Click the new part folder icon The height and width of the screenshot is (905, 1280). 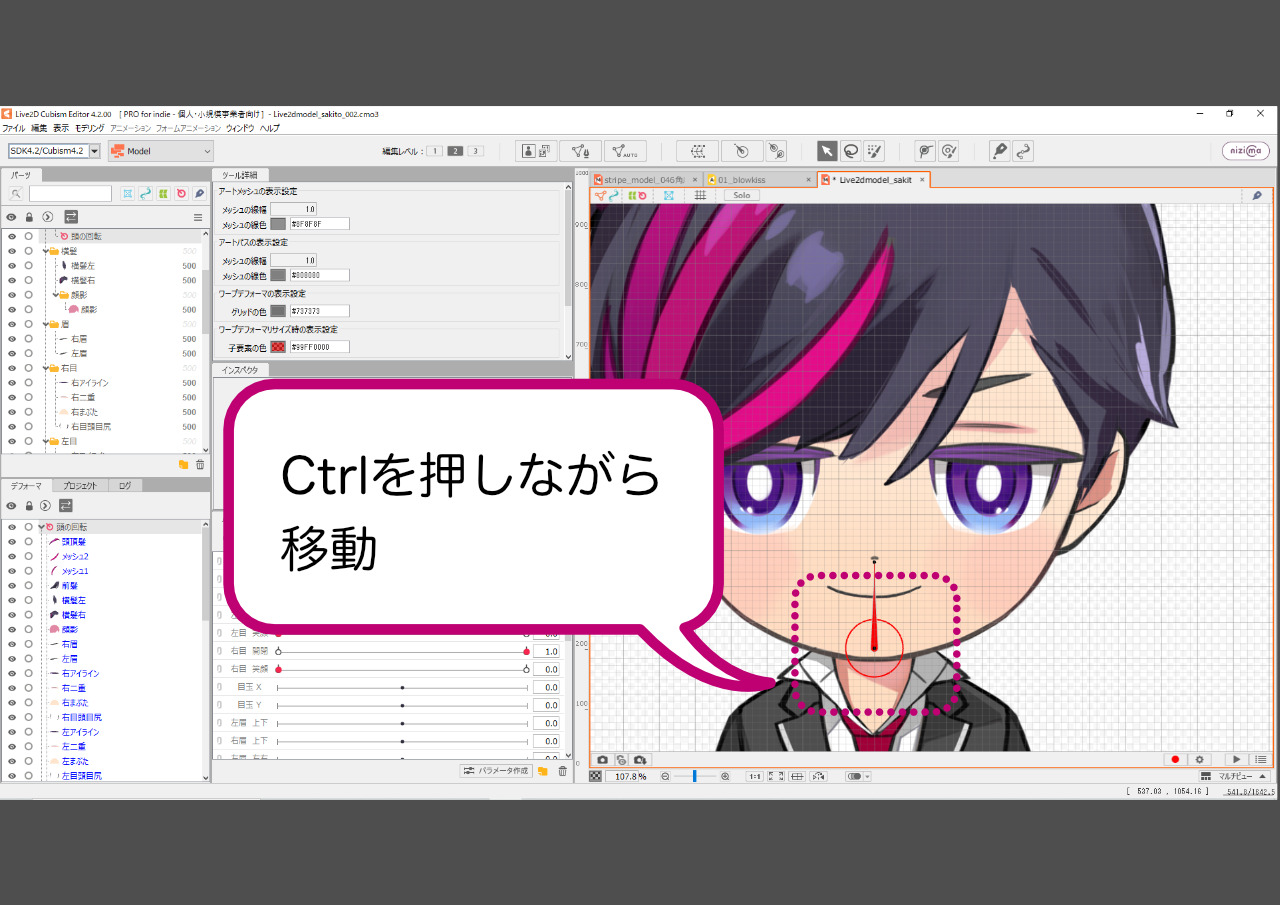tap(183, 465)
